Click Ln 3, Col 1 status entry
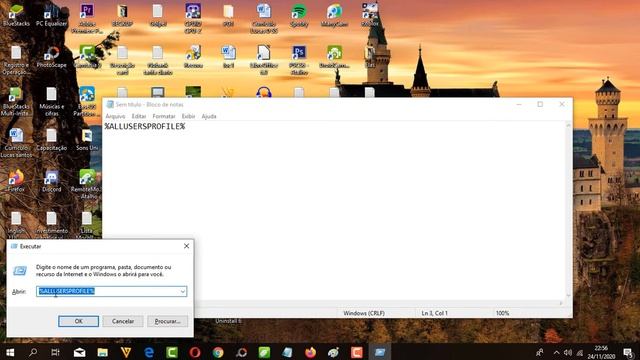Viewport: 640px width, 360px height. point(434,313)
